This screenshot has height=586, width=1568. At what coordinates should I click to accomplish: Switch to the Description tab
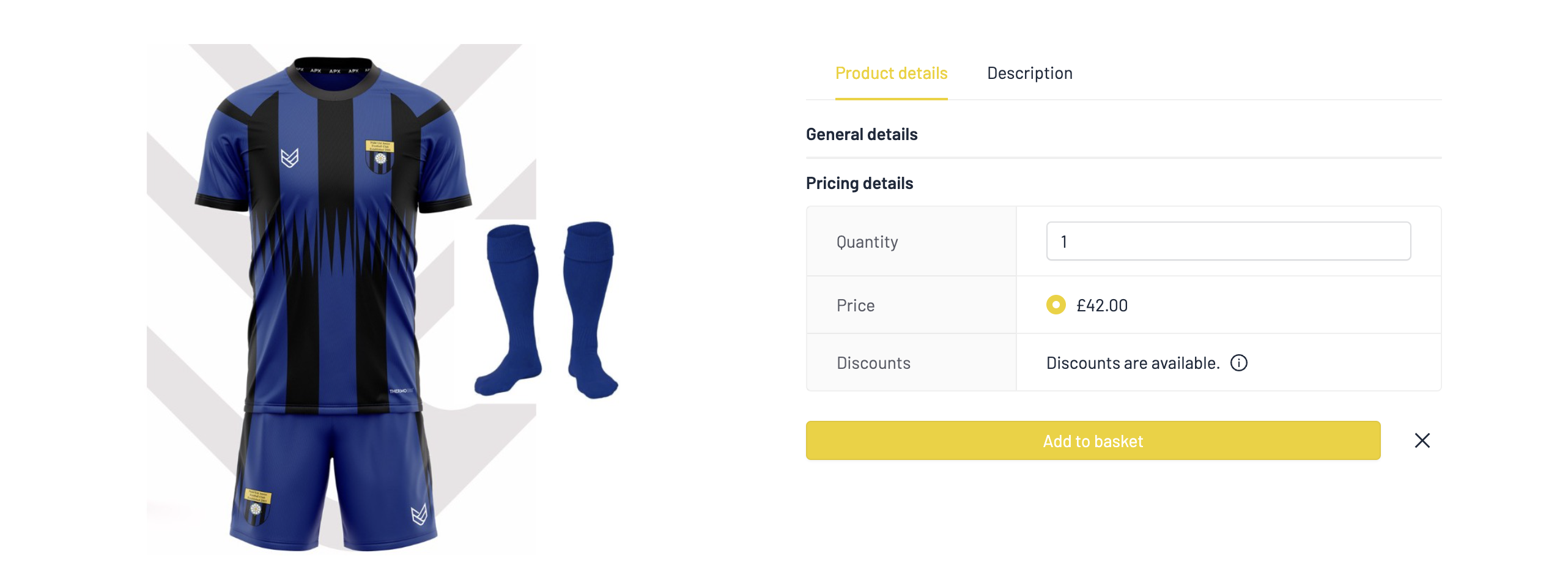point(1029,73)
